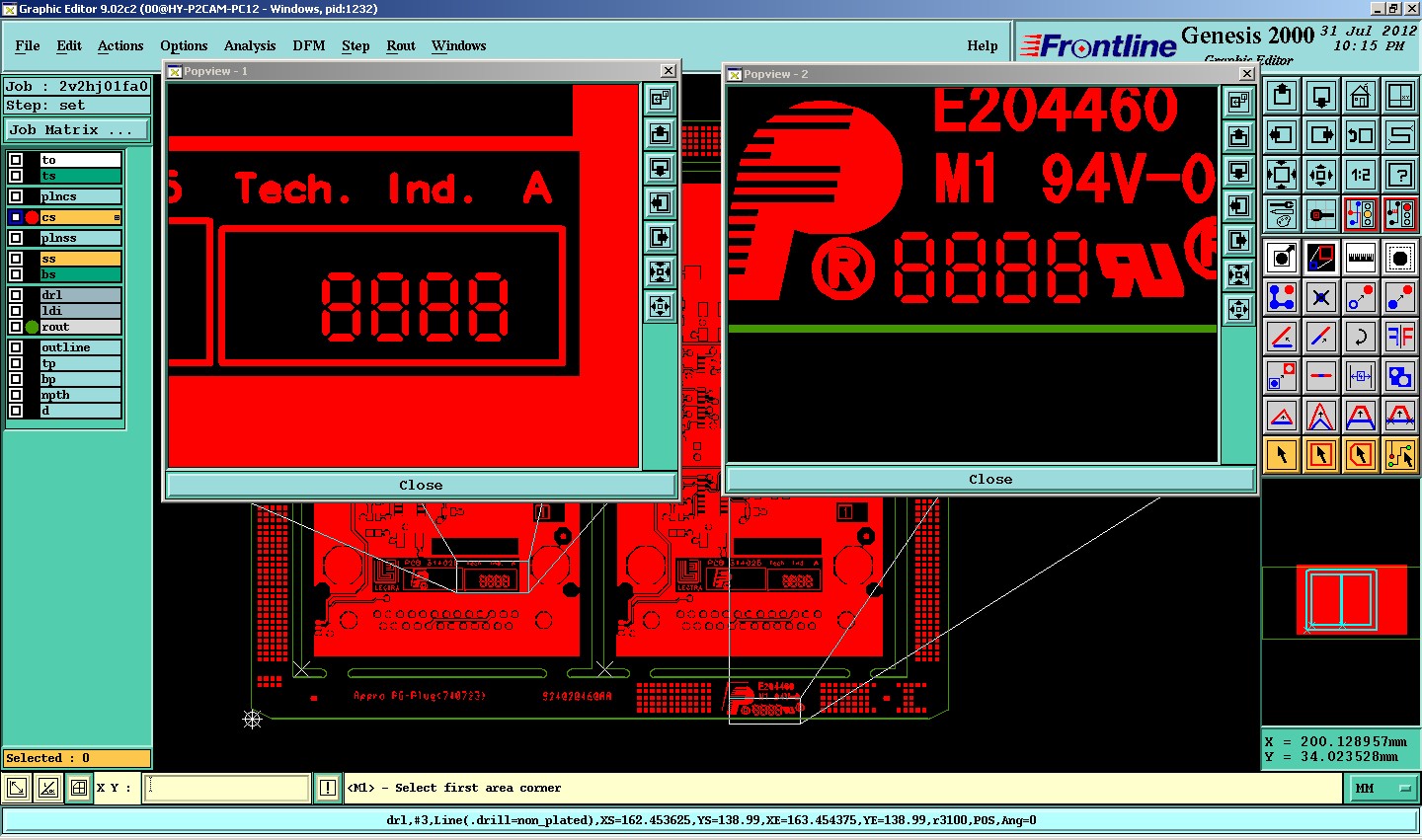
Task: Select the tp layer name
Action: 81,363
